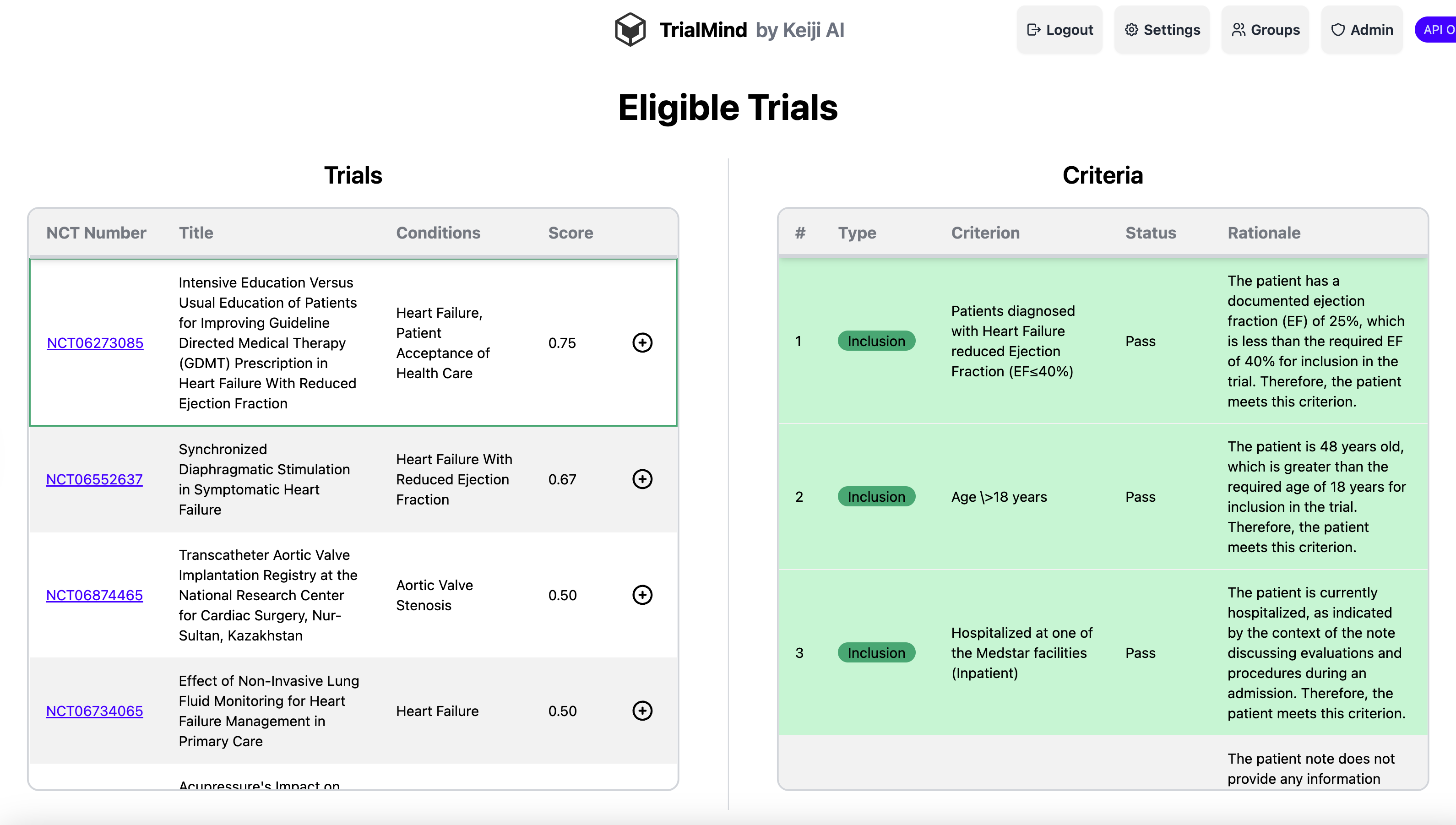Open the NCT06273085 trial link

tap(95, 343)
